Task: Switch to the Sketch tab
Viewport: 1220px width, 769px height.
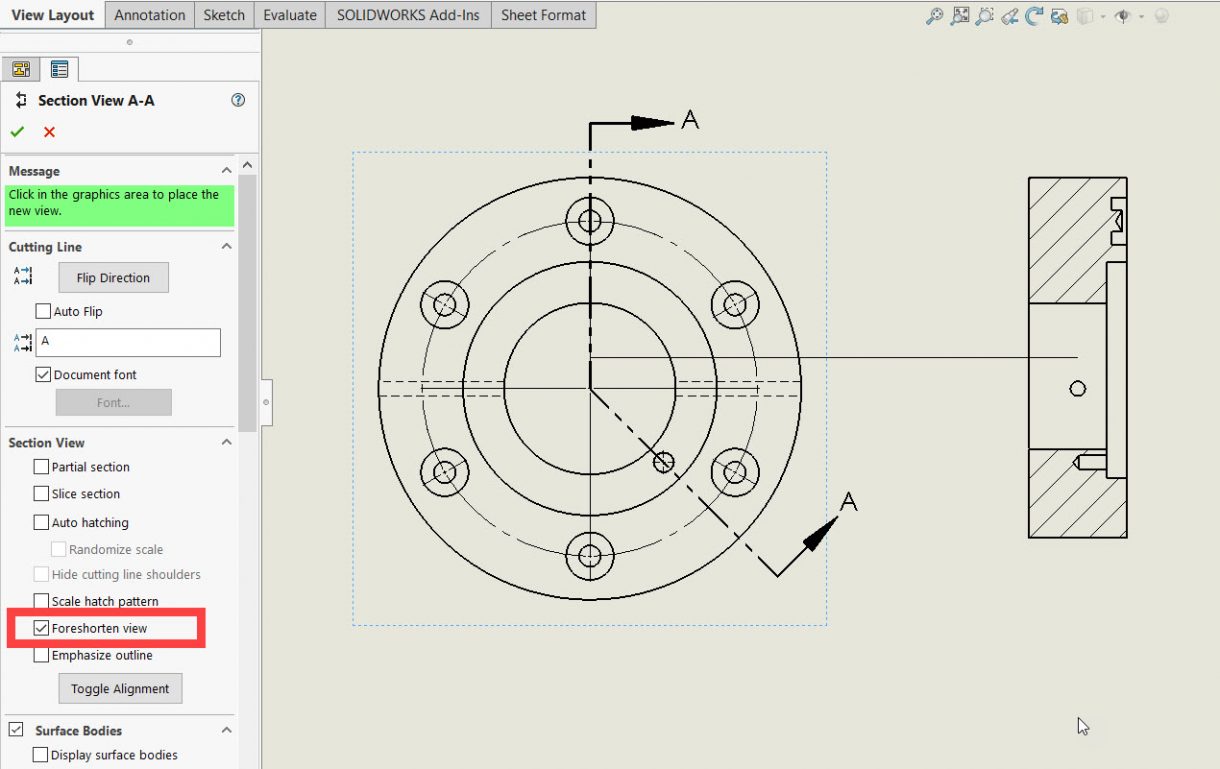Action: point(224,15)
